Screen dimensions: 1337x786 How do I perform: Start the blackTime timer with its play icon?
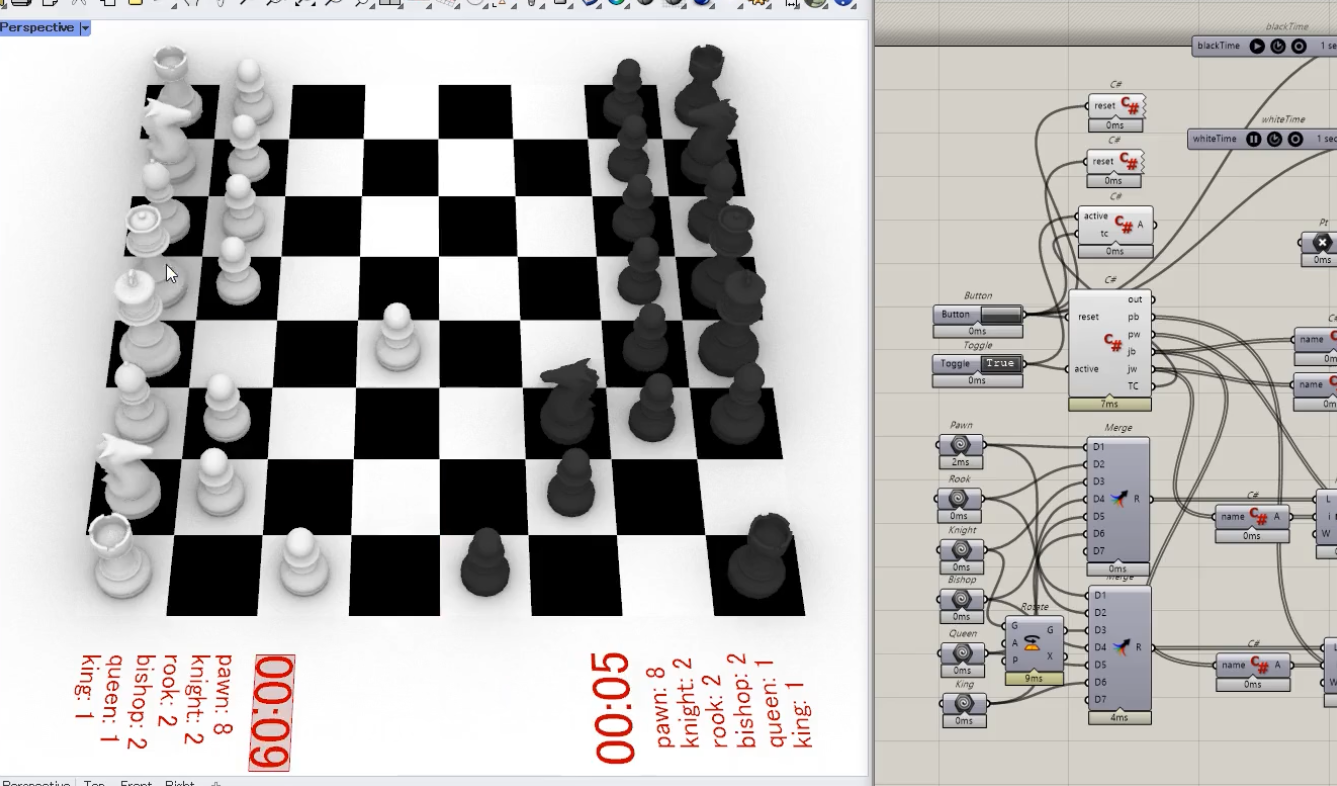pyautogui.click(x=1257, y=45)
